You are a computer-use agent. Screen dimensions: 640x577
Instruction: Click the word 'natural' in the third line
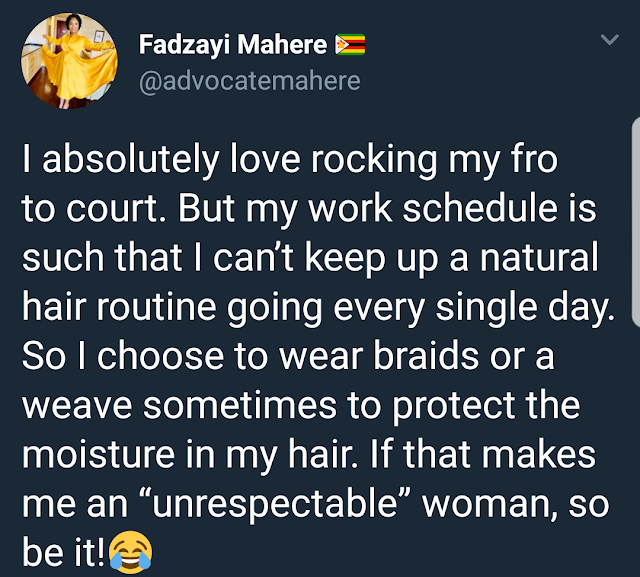(539, 257)
